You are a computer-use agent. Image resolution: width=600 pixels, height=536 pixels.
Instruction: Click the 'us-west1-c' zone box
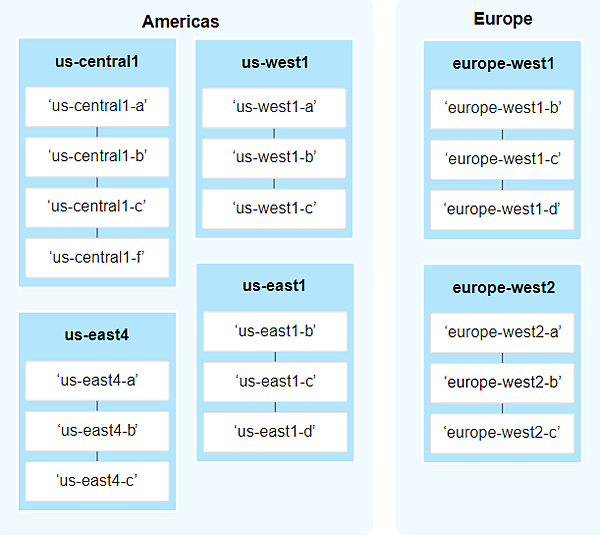pyautogui.click(x=274, y=208)
